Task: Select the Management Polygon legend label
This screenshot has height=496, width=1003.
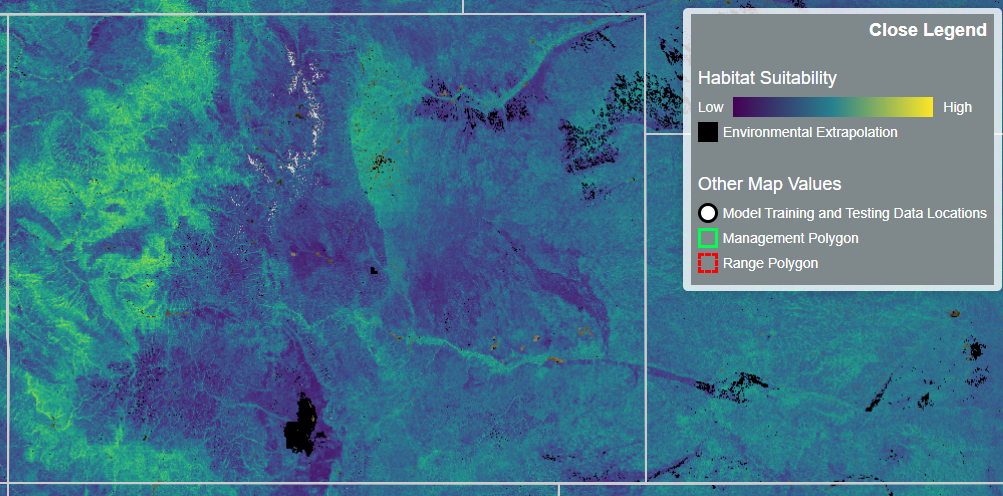Action: (x=790, y=238)
